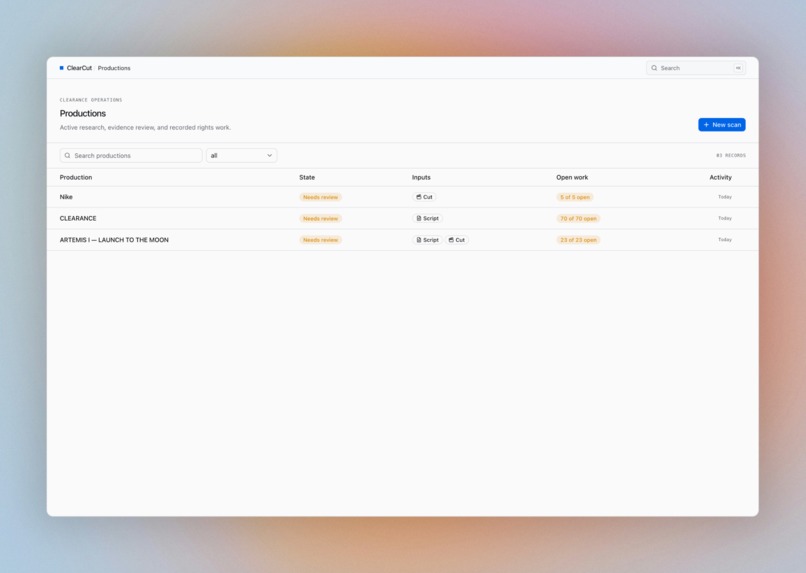This screenshot has width=806, height=573.
Task: Click the Inputs column header
Action: (x=421, y=177)
